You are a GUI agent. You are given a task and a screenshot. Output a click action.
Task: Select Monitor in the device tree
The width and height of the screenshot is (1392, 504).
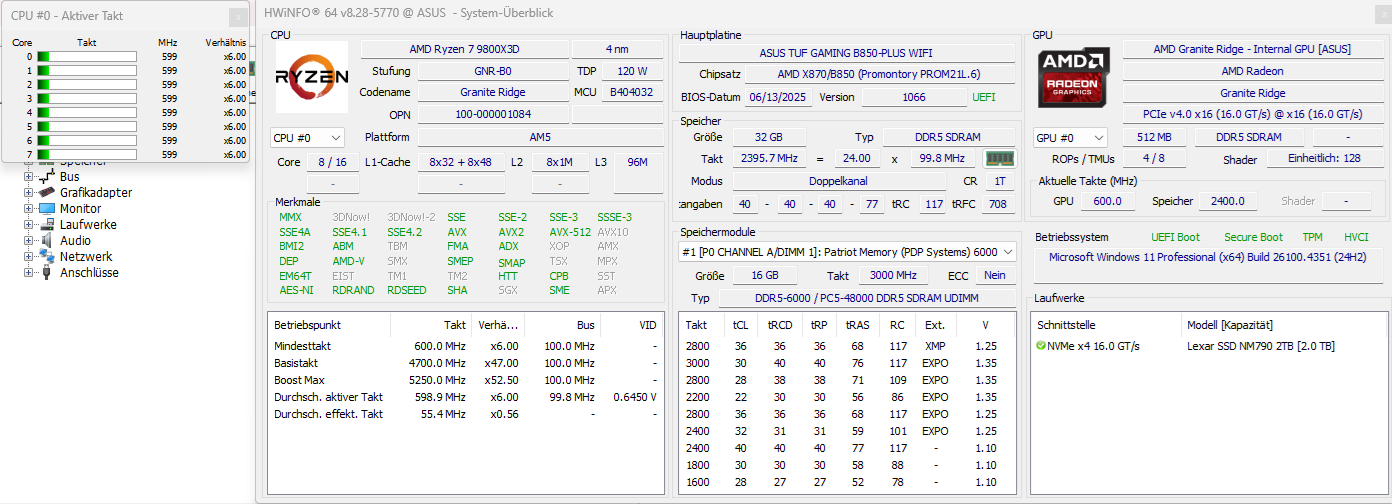pyautogui.click(x=80, y=209)
